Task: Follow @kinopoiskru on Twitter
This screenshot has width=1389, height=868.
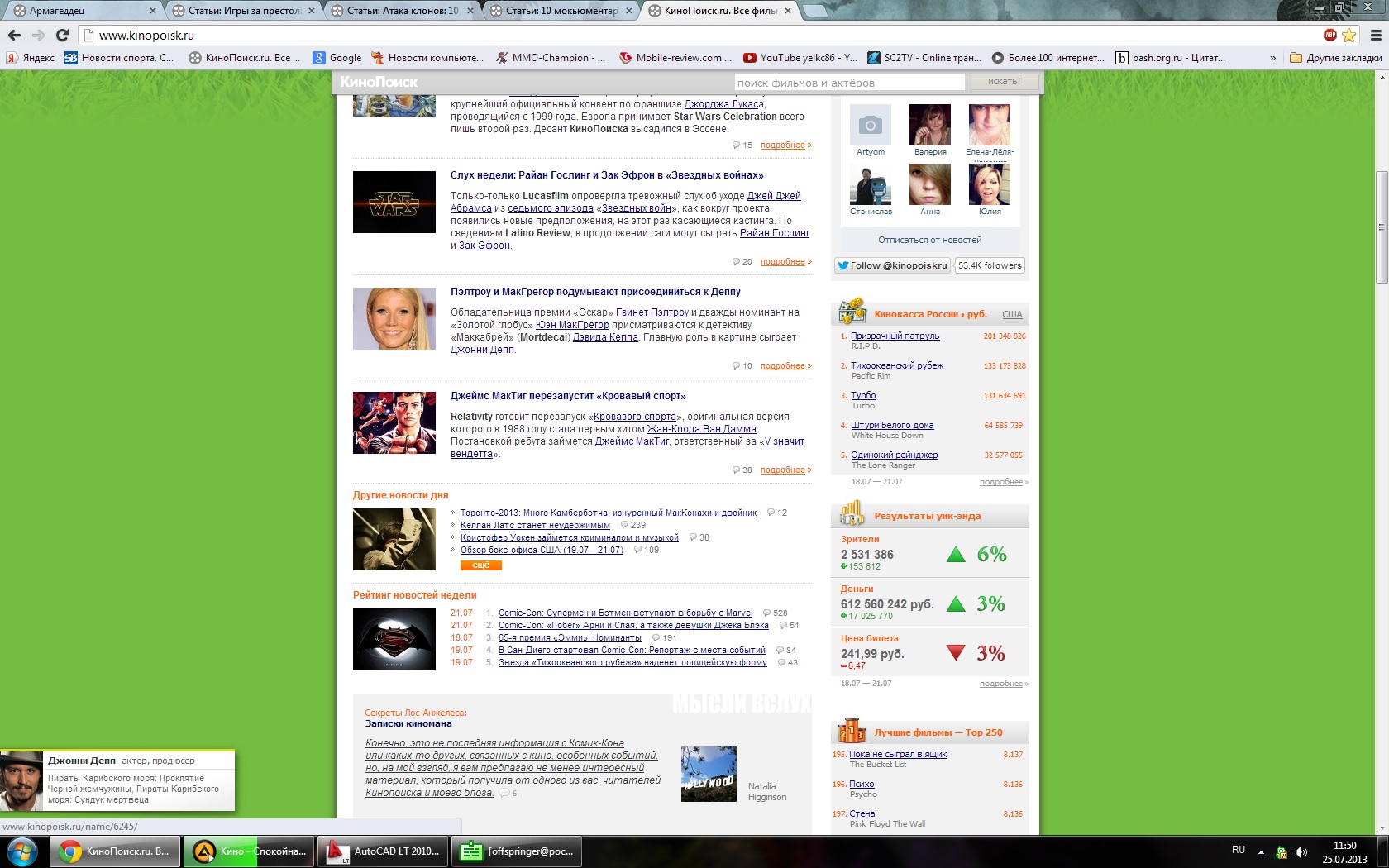Action: tap(892, 265)
